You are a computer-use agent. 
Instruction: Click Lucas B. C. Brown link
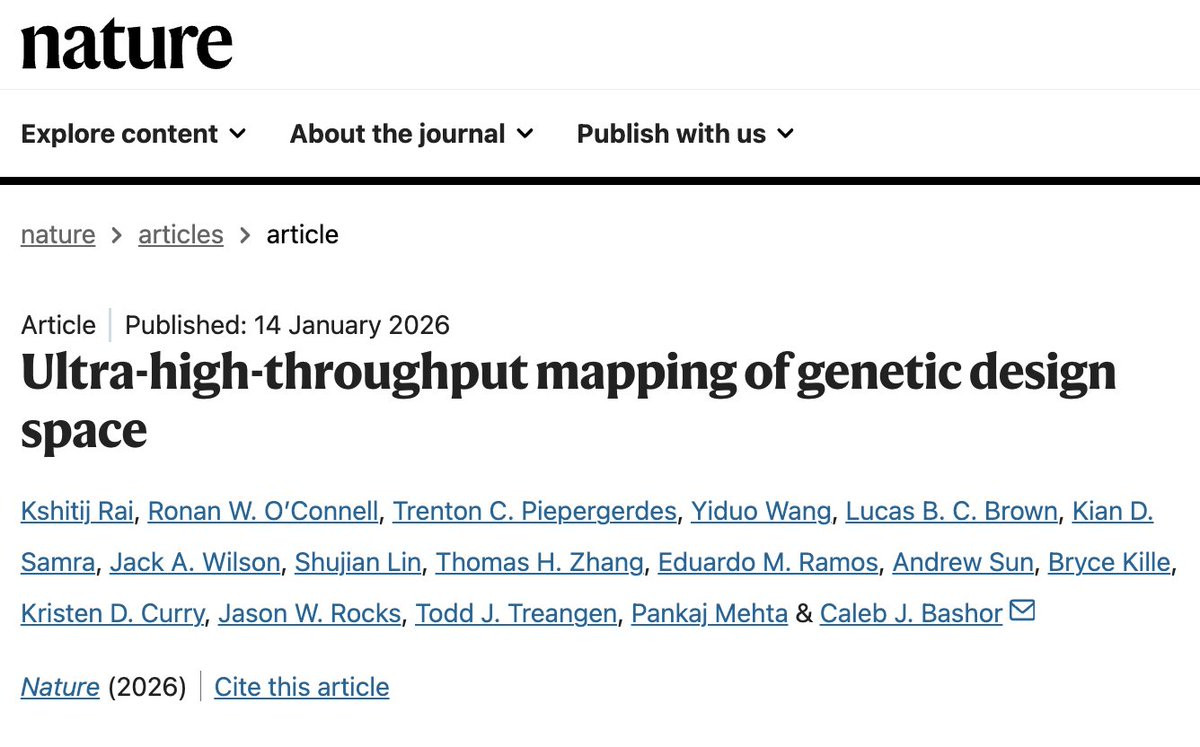tap(951, 511)
